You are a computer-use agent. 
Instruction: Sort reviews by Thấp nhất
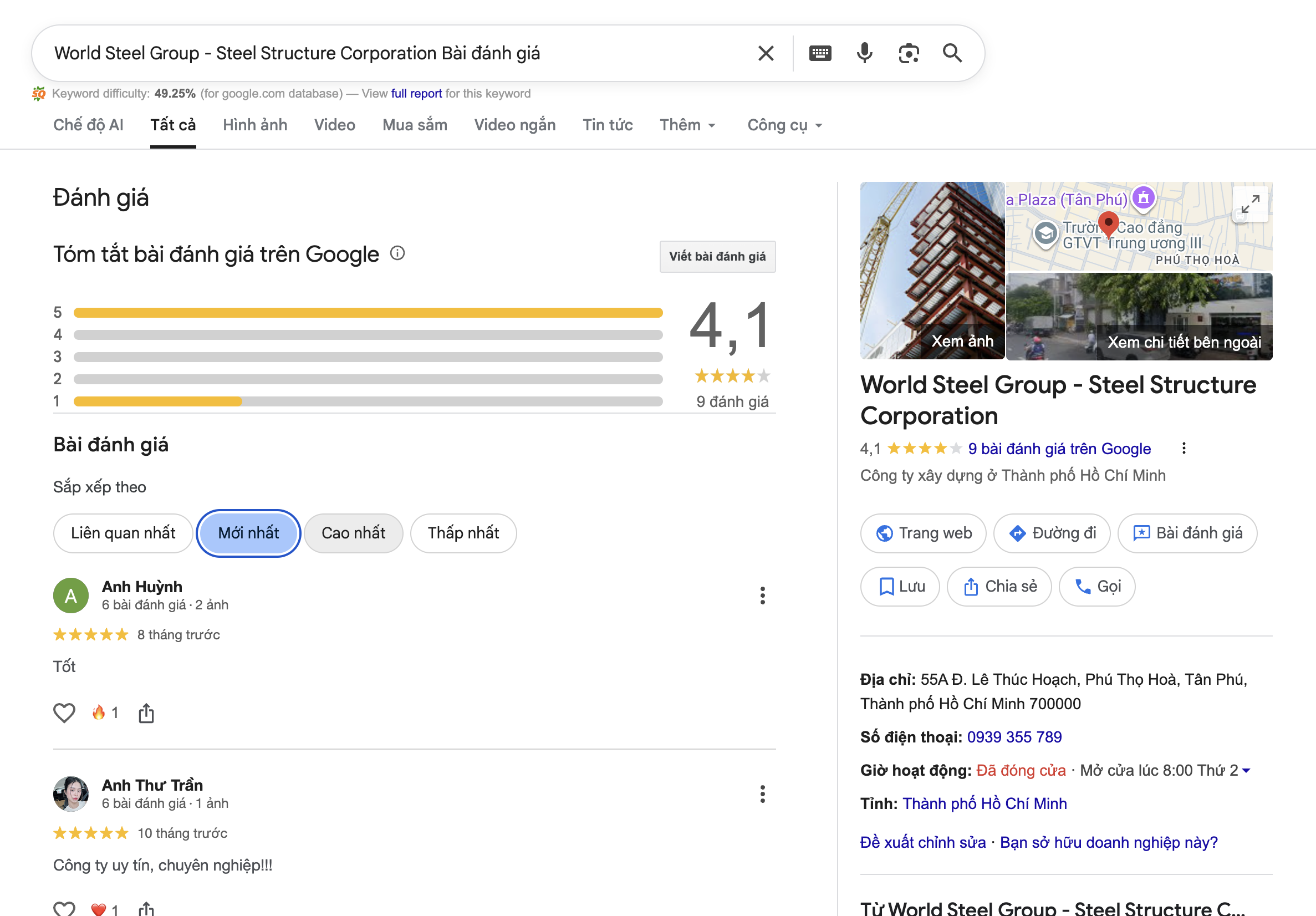pyautogui.click(x=463, y=533)
